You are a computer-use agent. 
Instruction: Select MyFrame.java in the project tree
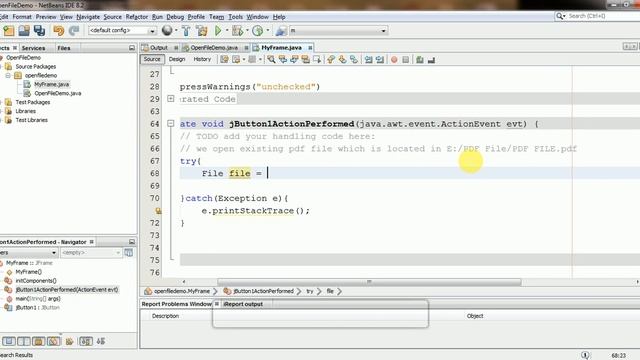pos(51,84)
